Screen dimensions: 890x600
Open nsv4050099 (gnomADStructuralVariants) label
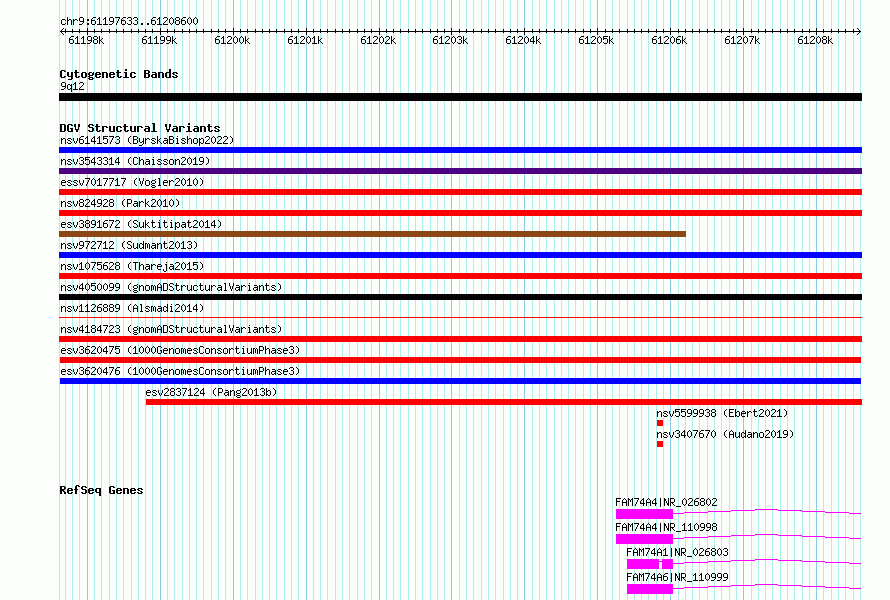coord(171,287)
